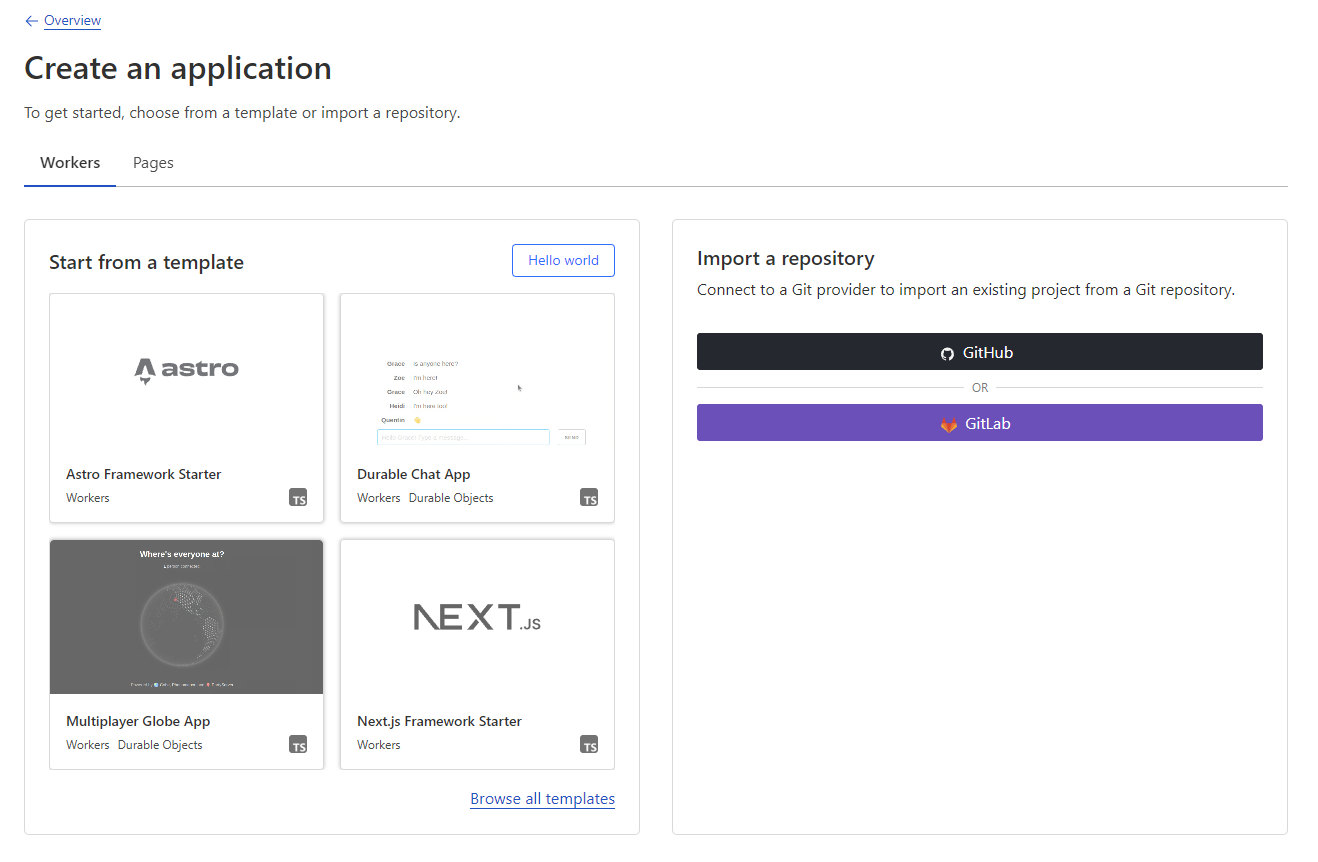
Task: Go back to the Overview page
Action: pyautogui.click(x=72, y=21)
